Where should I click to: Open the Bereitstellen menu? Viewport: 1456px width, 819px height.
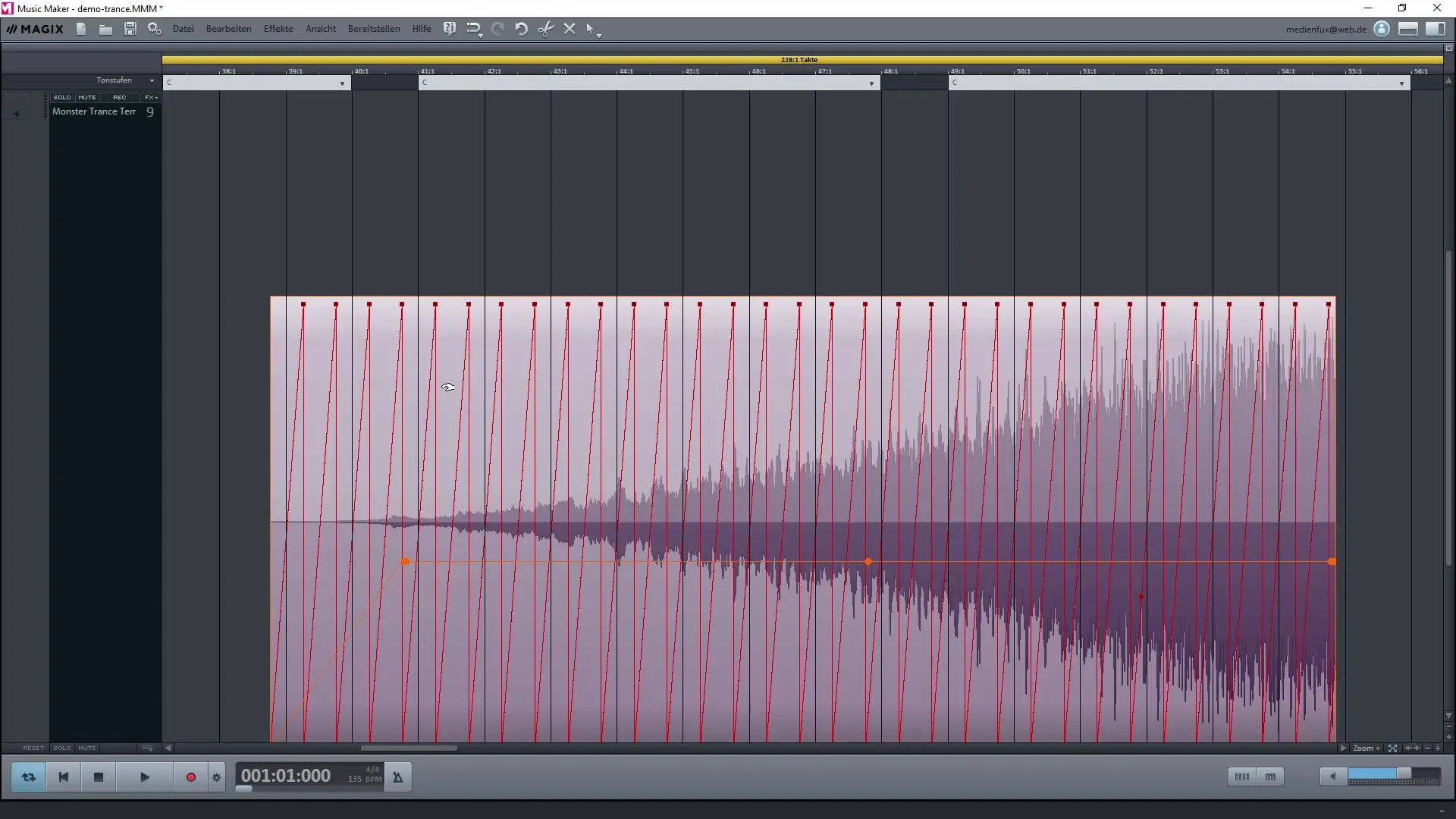[x=374, y=29]
